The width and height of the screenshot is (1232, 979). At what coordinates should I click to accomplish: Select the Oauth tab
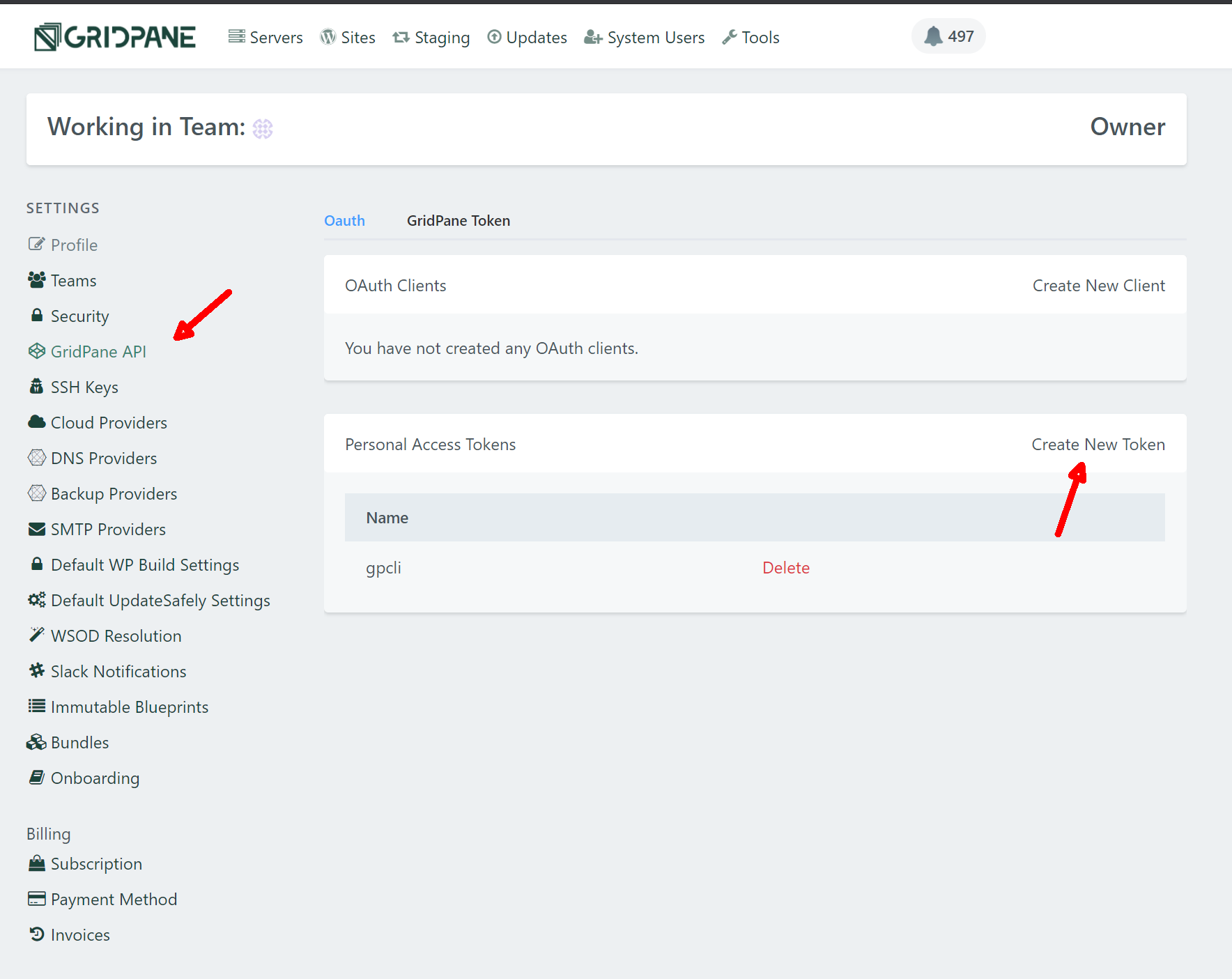(x=344, y=220)
